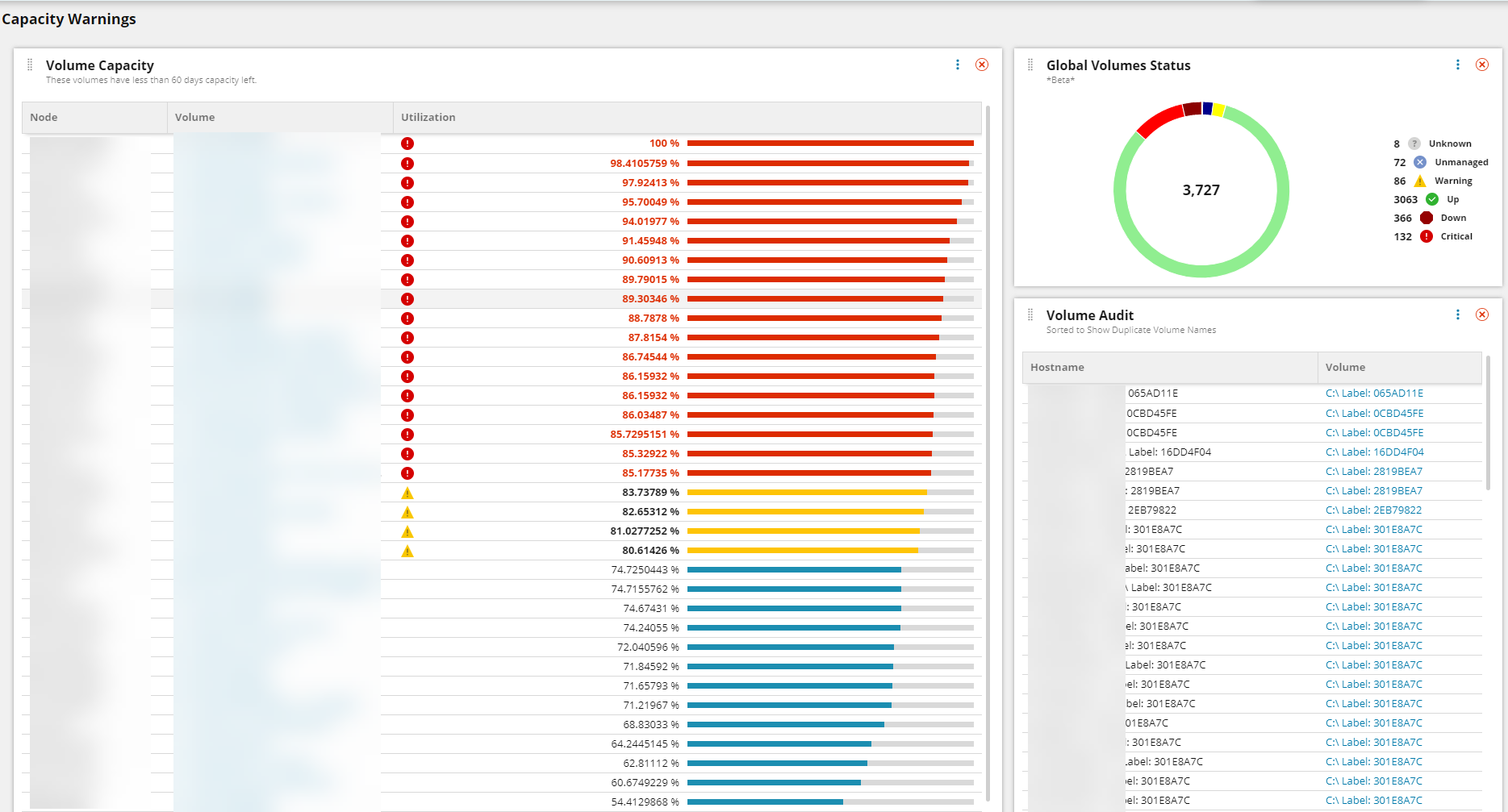Click the 132 Critical count in the legend
This screenshot has width=1508, height=812.
pyautogui.click(x=1402, y=237)
